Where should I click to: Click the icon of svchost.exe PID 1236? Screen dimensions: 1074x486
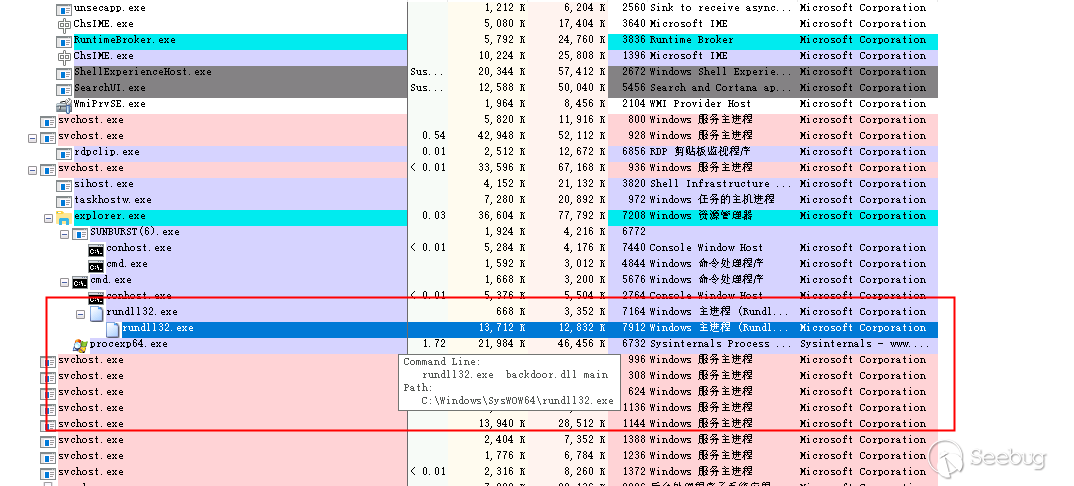click(x=48, y=457)
